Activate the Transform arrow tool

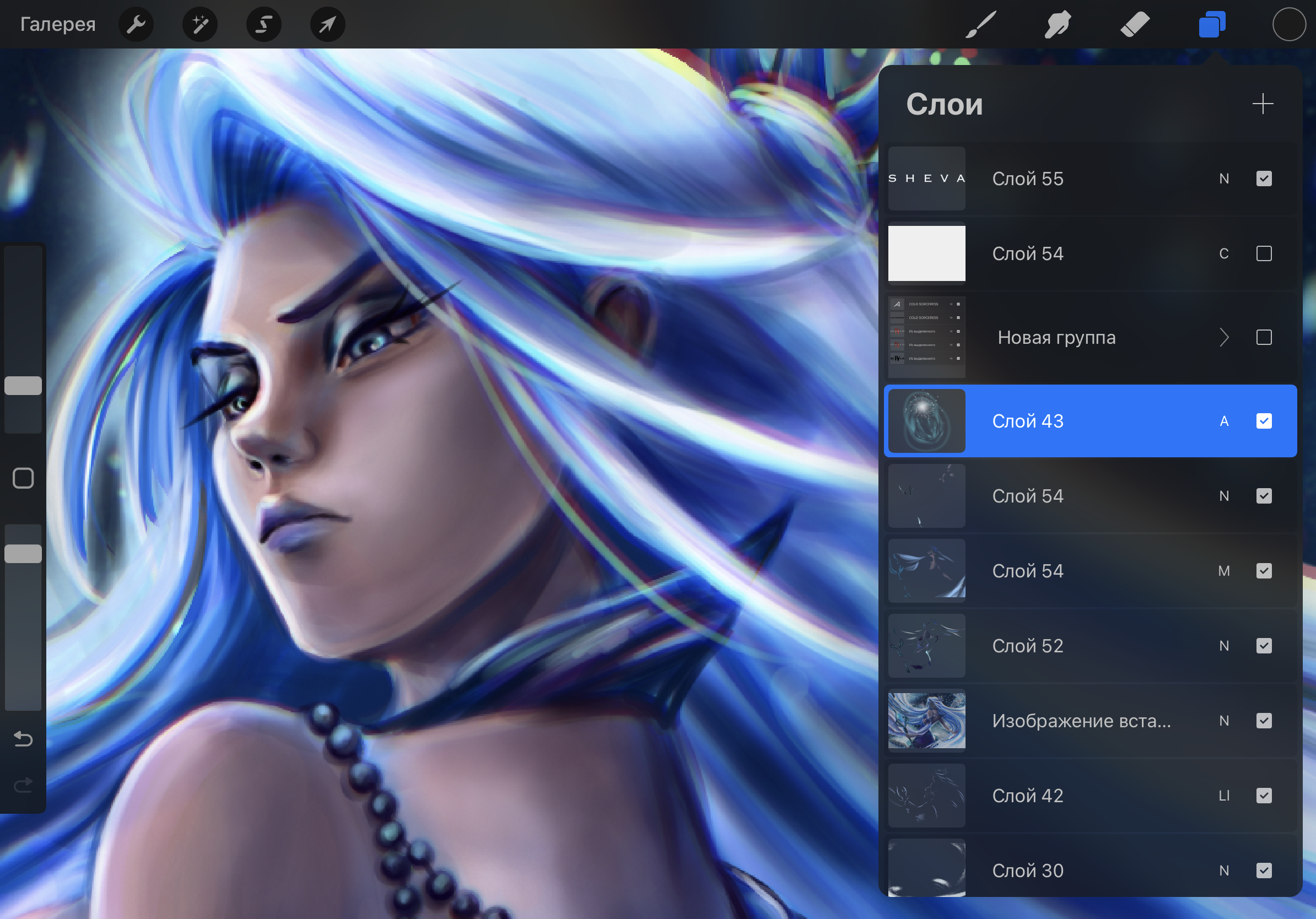[x=327, y=25]
